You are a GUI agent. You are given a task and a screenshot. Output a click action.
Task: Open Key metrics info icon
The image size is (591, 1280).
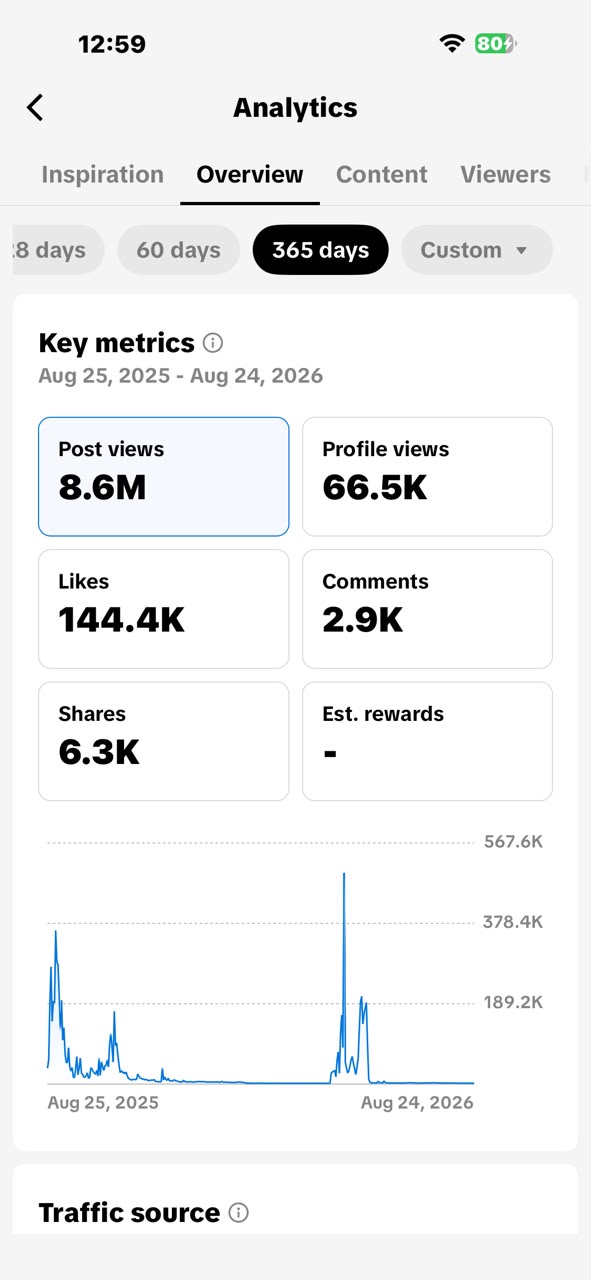(213, 343)
